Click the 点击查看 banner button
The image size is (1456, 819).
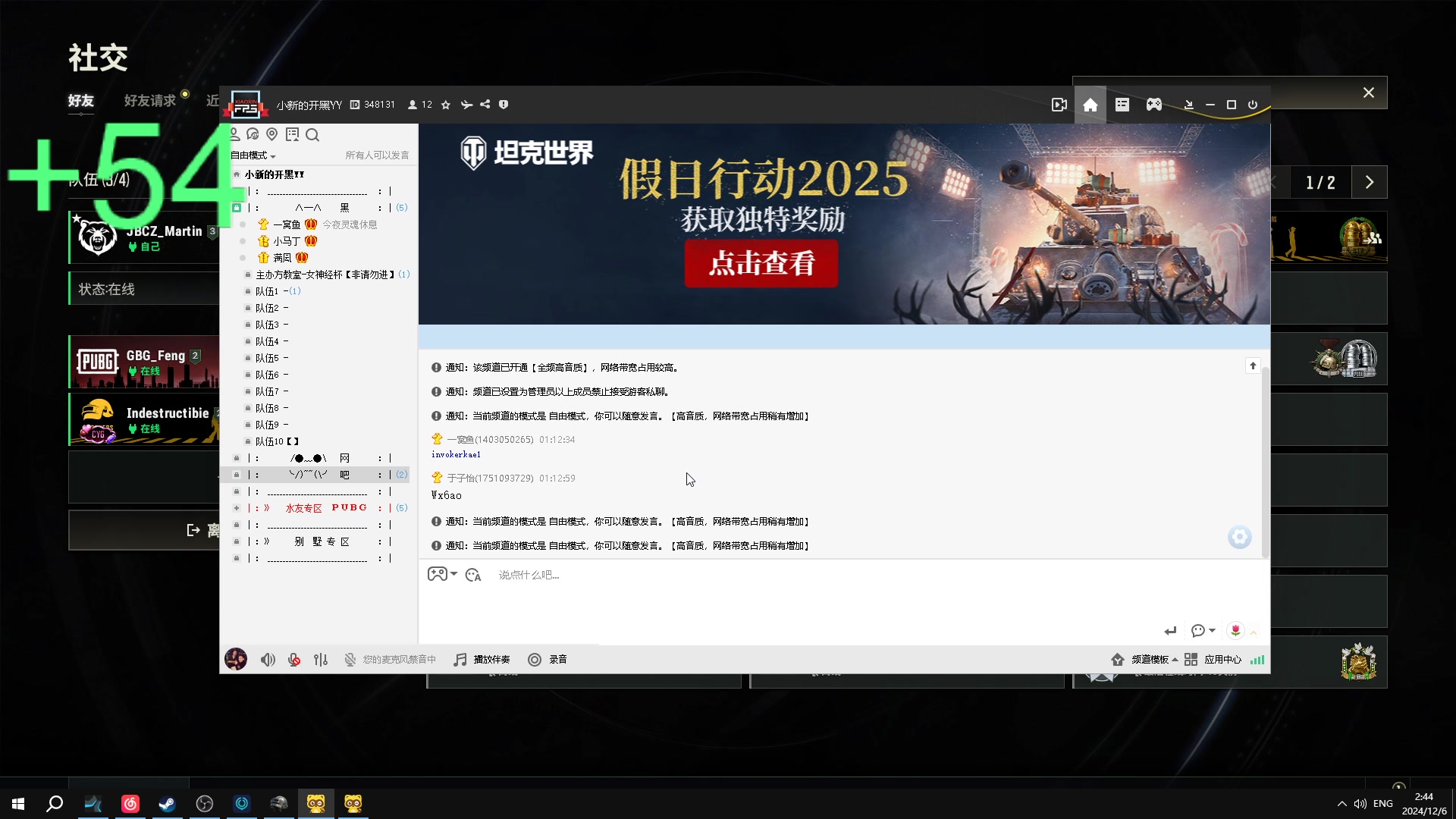click(761, 264)
